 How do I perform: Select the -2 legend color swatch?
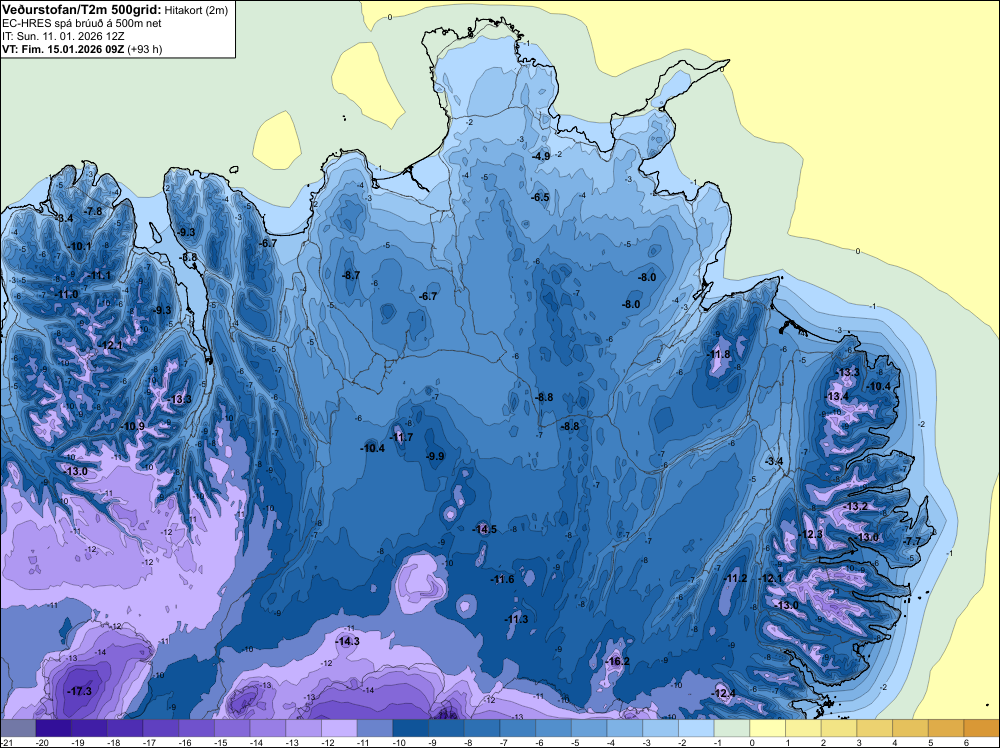point(696,728)
